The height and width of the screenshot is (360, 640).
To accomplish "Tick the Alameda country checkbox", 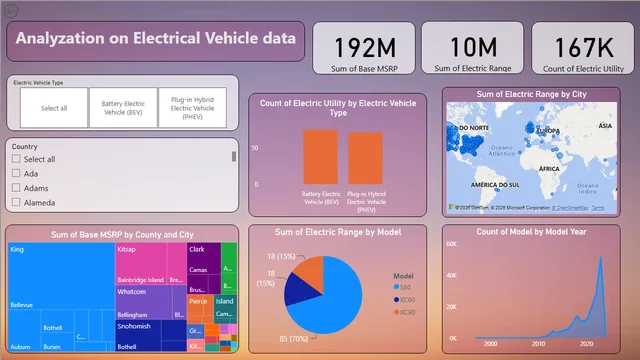I will pyautogui.click(x=16, y=202).
